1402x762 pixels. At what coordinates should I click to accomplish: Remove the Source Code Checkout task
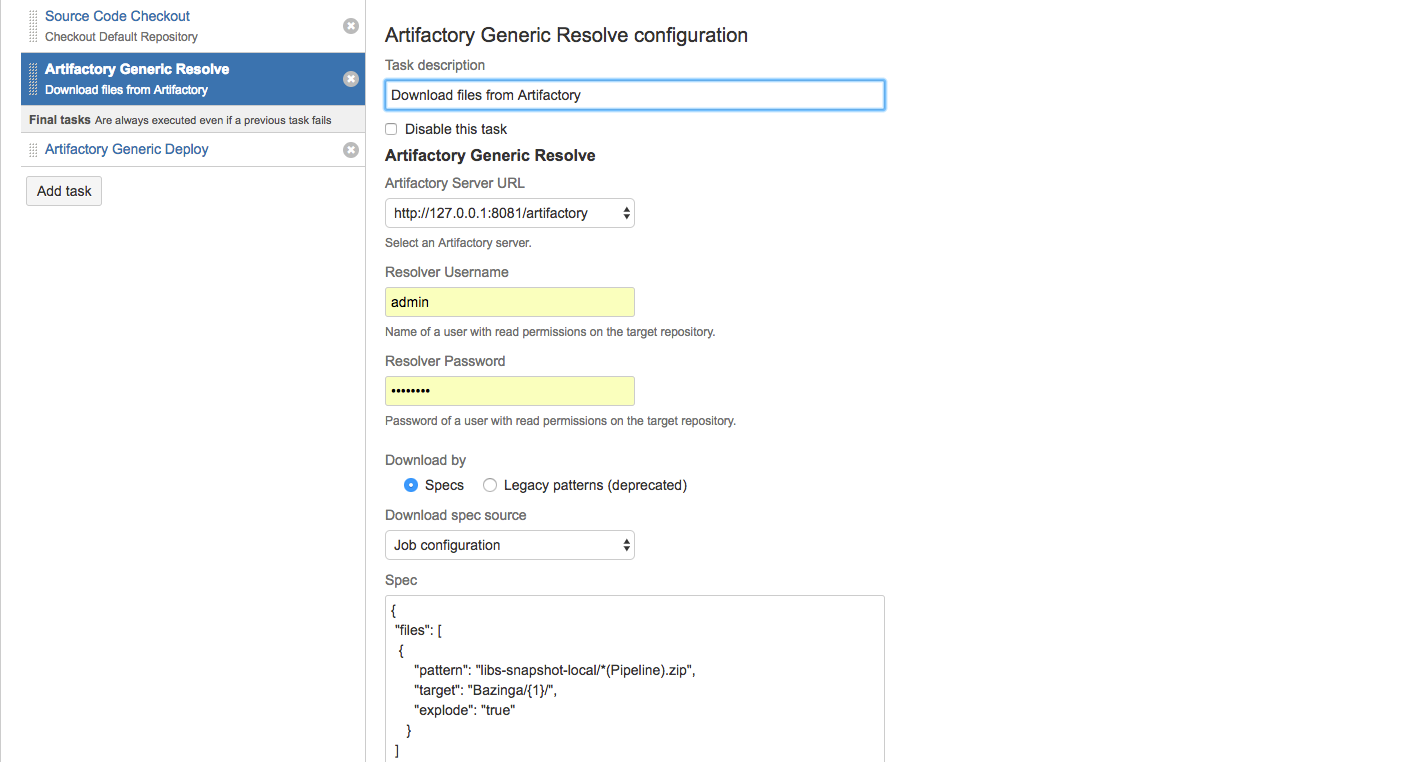coord(351,26)
